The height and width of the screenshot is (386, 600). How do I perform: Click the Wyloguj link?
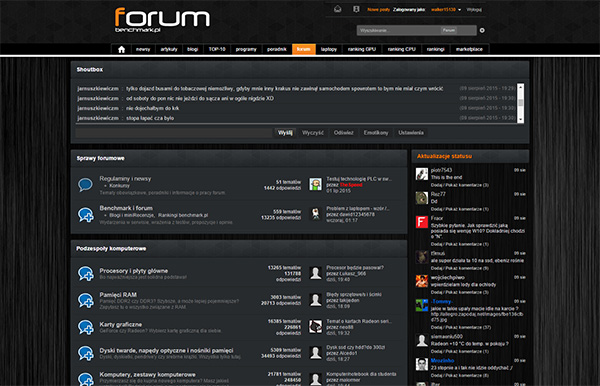click(474, 10)
